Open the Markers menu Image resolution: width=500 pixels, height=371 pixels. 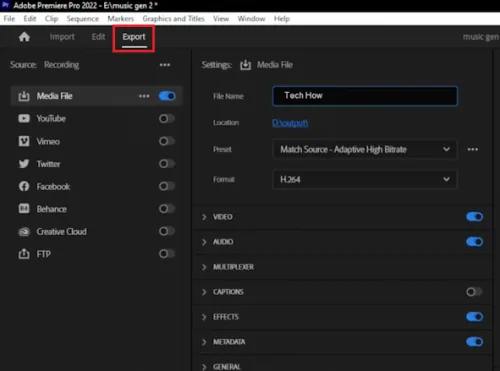(x=120, y=19)
